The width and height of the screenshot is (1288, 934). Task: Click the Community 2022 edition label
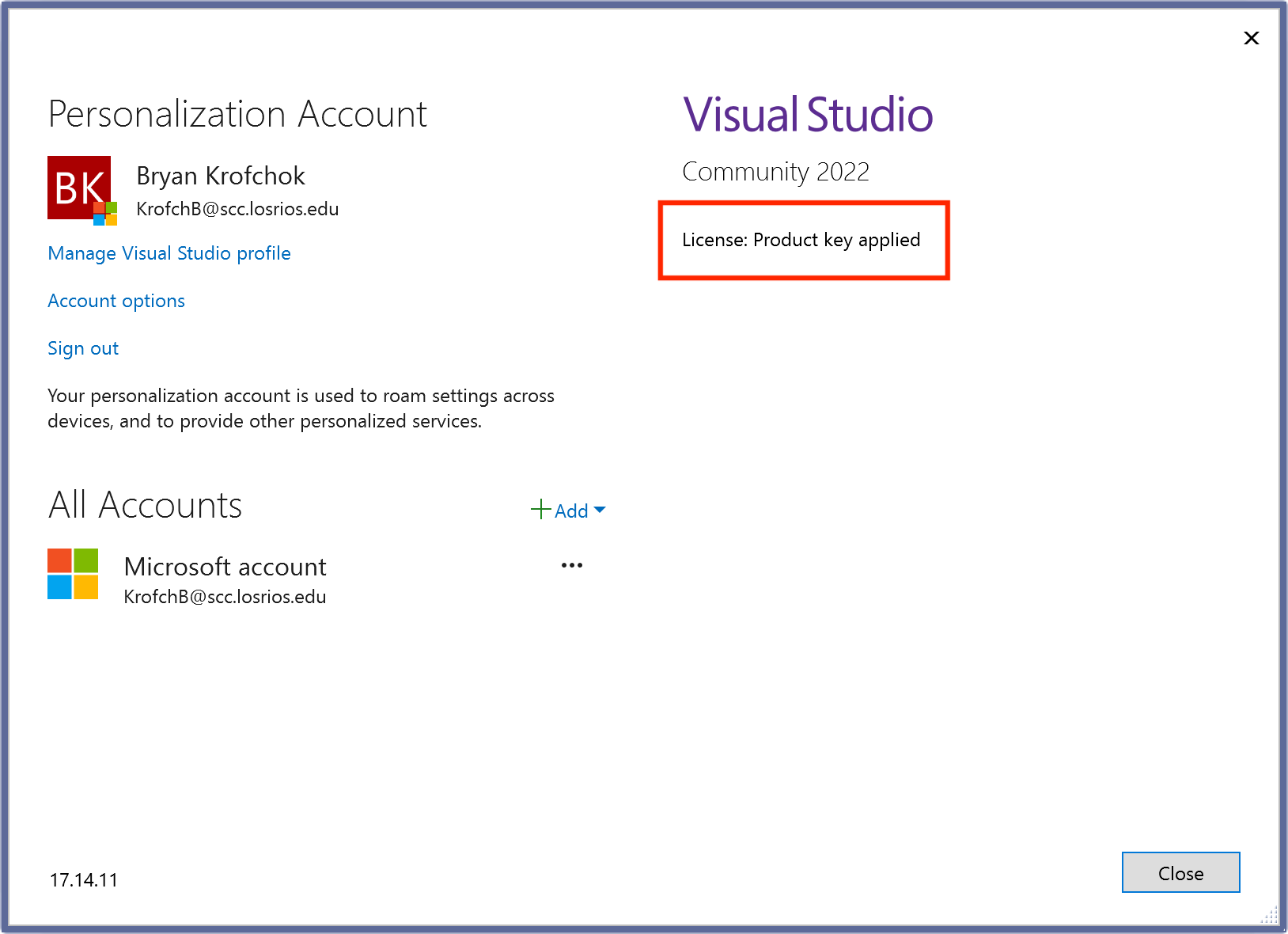pyautogui.click(x=775, y=172)
